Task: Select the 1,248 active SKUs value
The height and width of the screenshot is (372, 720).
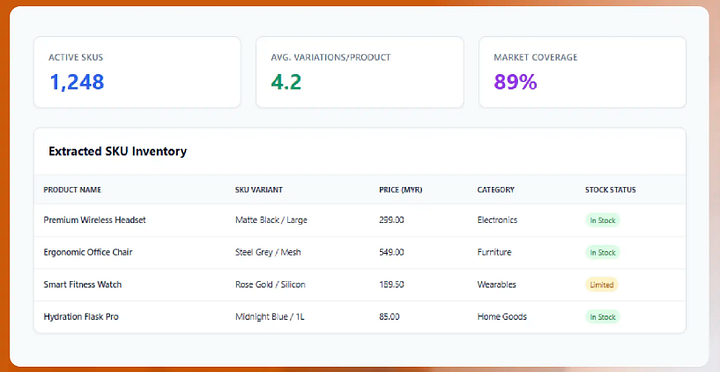Action: pos(77,82)
